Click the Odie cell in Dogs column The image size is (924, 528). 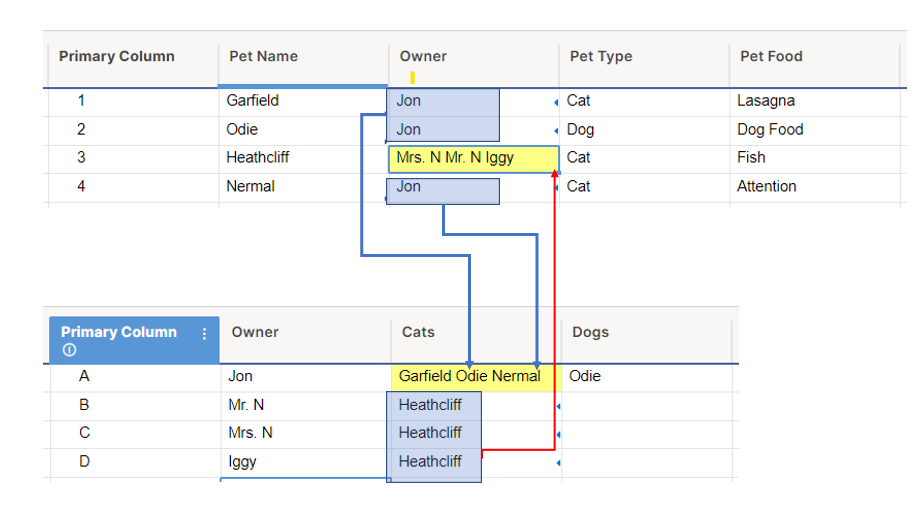[646, 377]
